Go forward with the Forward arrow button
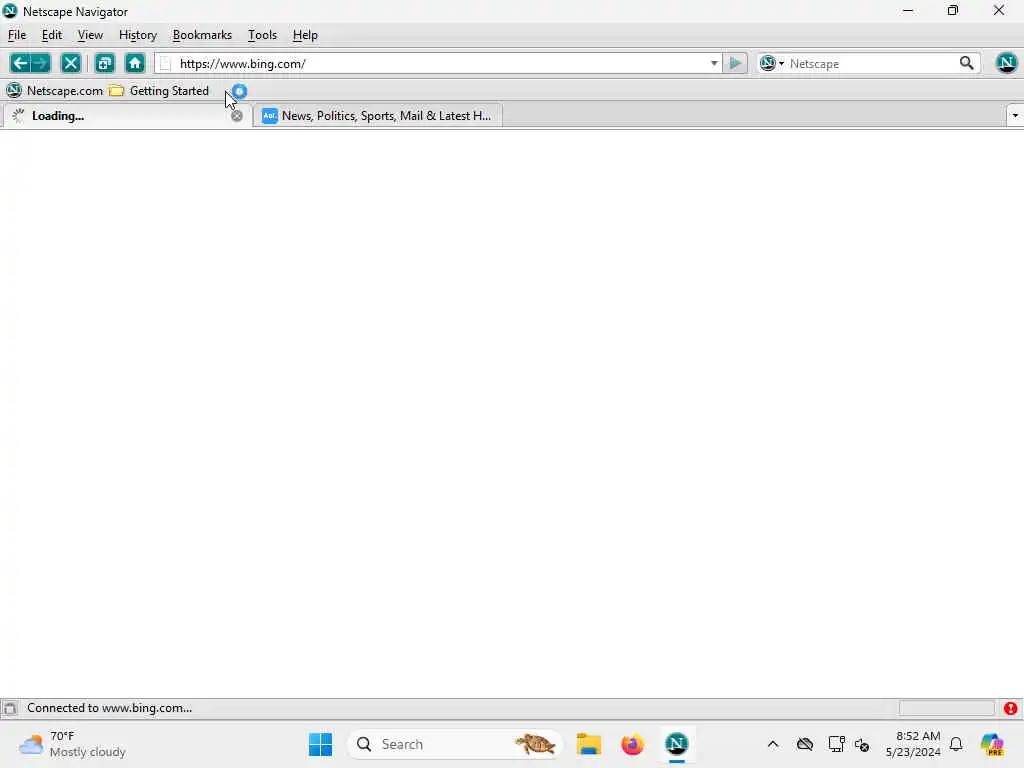This screenshot has height=768, width=1024. click(40, 63)
